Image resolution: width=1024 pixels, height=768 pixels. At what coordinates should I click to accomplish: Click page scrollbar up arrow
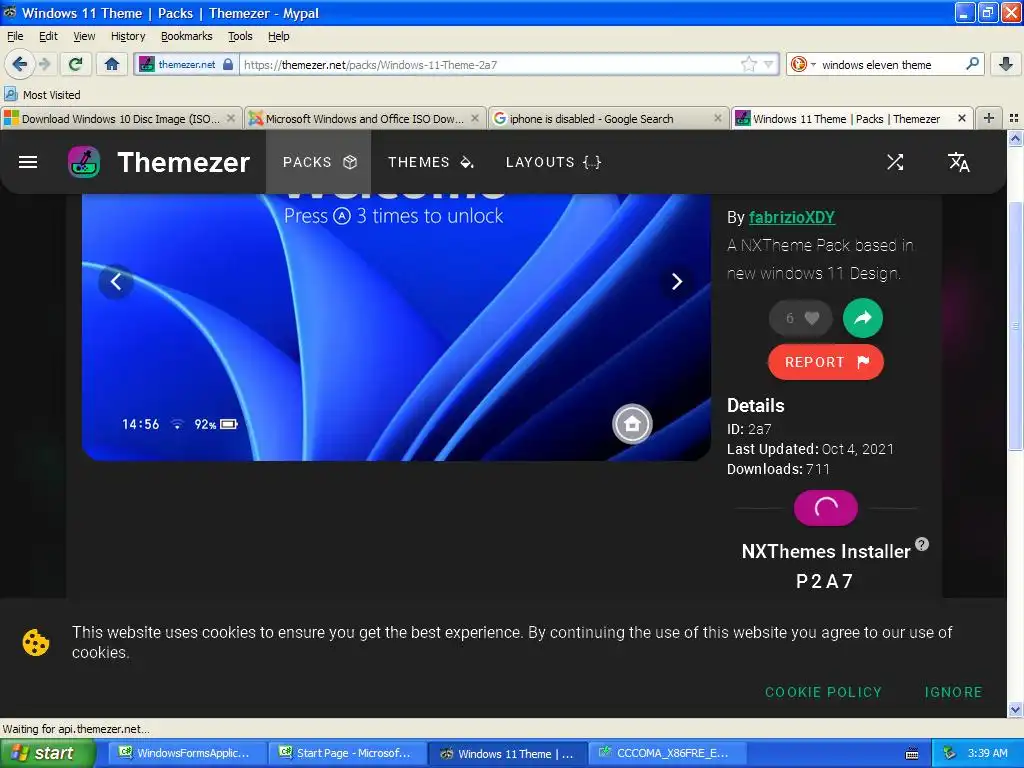(1015, 138)
